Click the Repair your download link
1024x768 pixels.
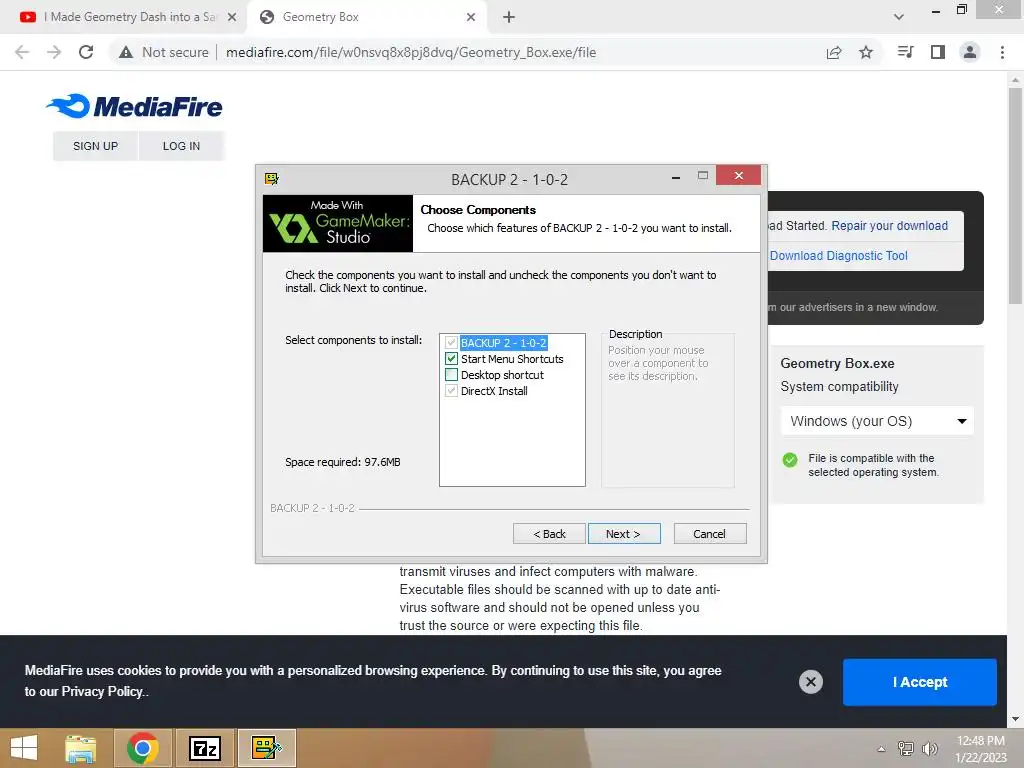click(x=889, y=225)
